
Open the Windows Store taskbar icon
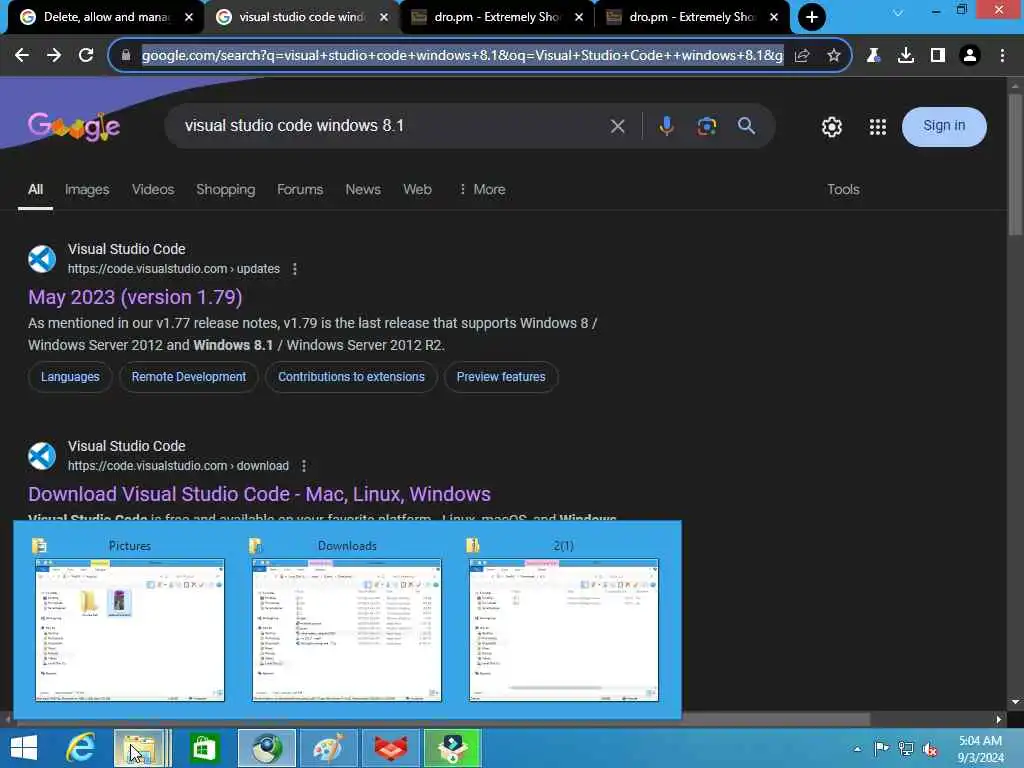(x=204, y=748)
